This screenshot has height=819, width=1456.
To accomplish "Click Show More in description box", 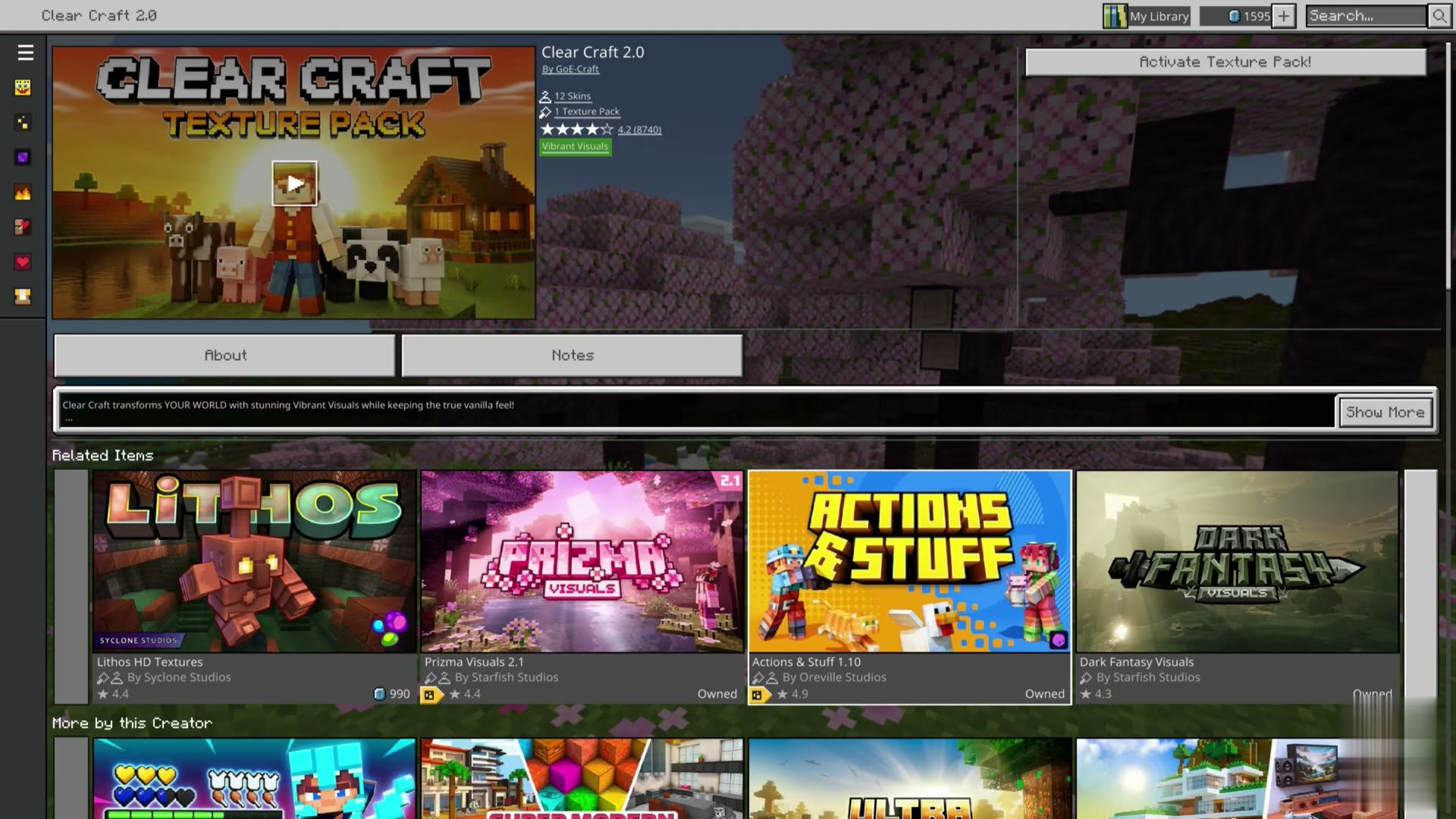I will (x=1385, y=412).
